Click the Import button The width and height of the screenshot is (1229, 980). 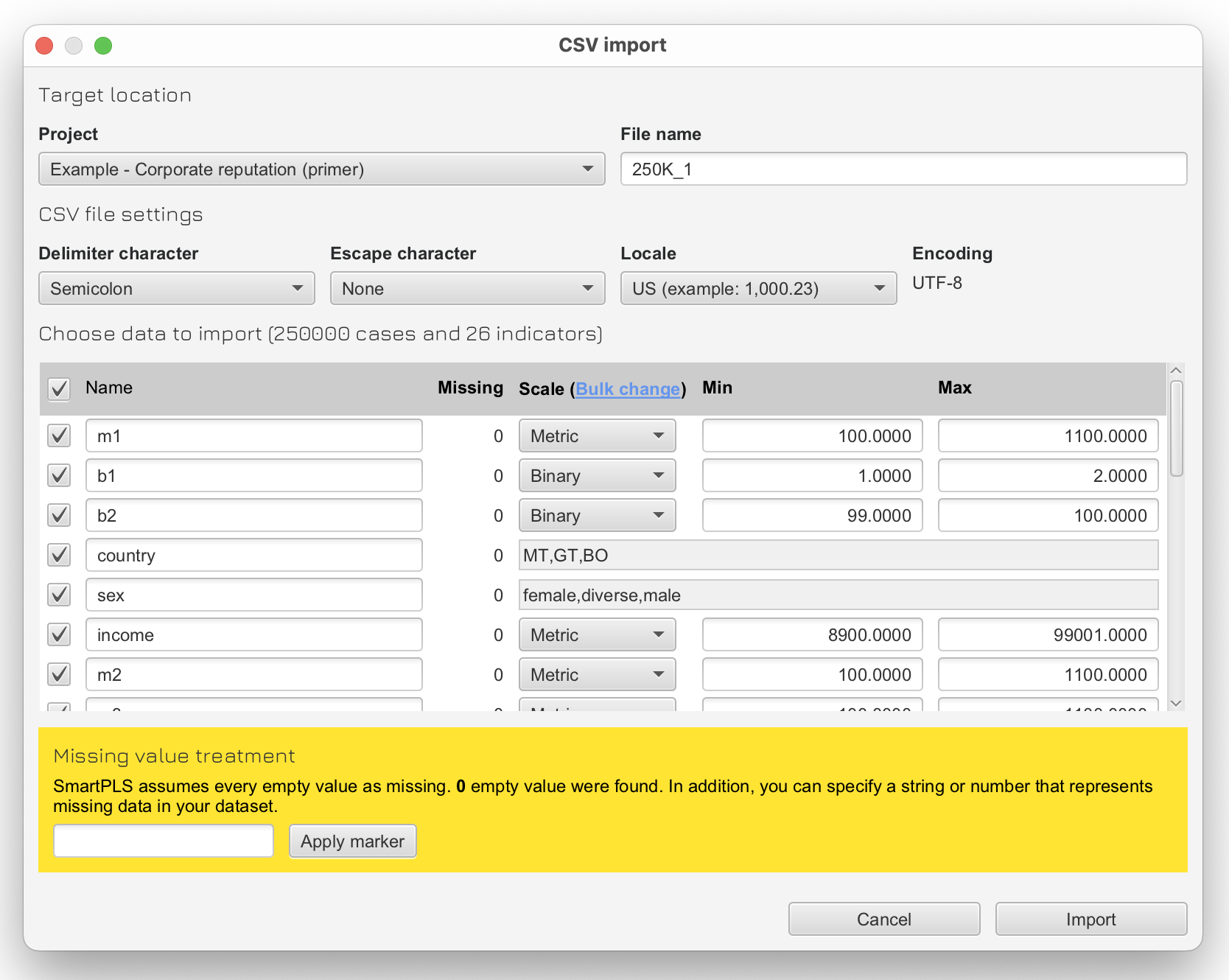(x=1090, y=919)
